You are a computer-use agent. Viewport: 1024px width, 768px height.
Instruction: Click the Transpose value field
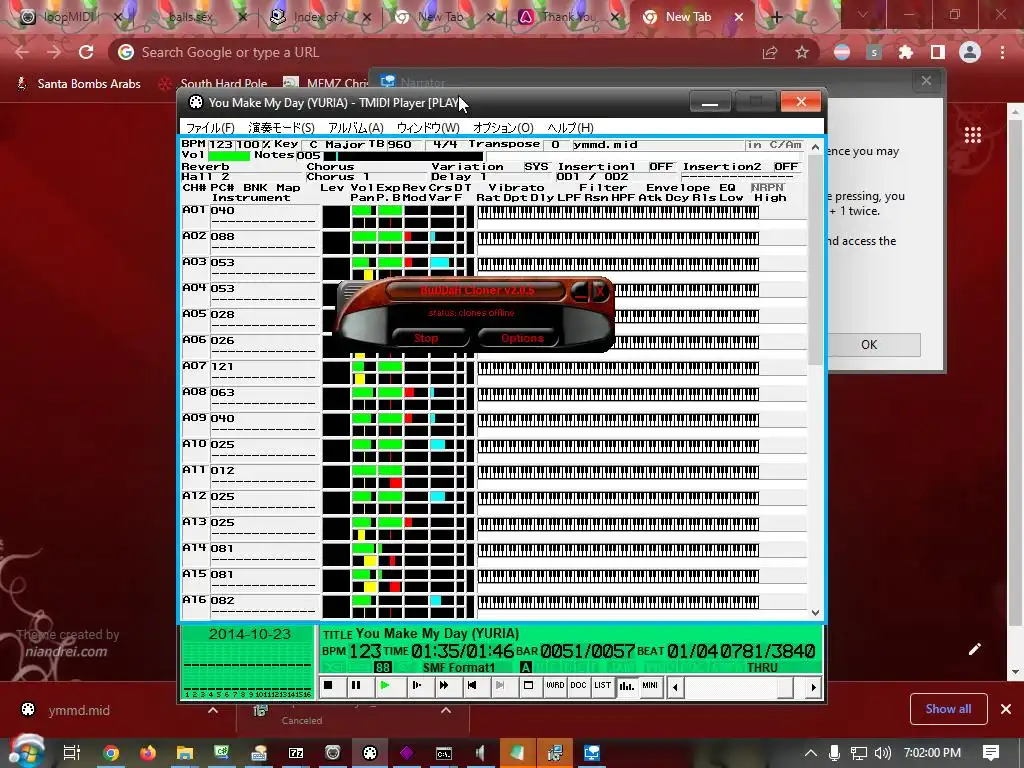click(555, 145)
